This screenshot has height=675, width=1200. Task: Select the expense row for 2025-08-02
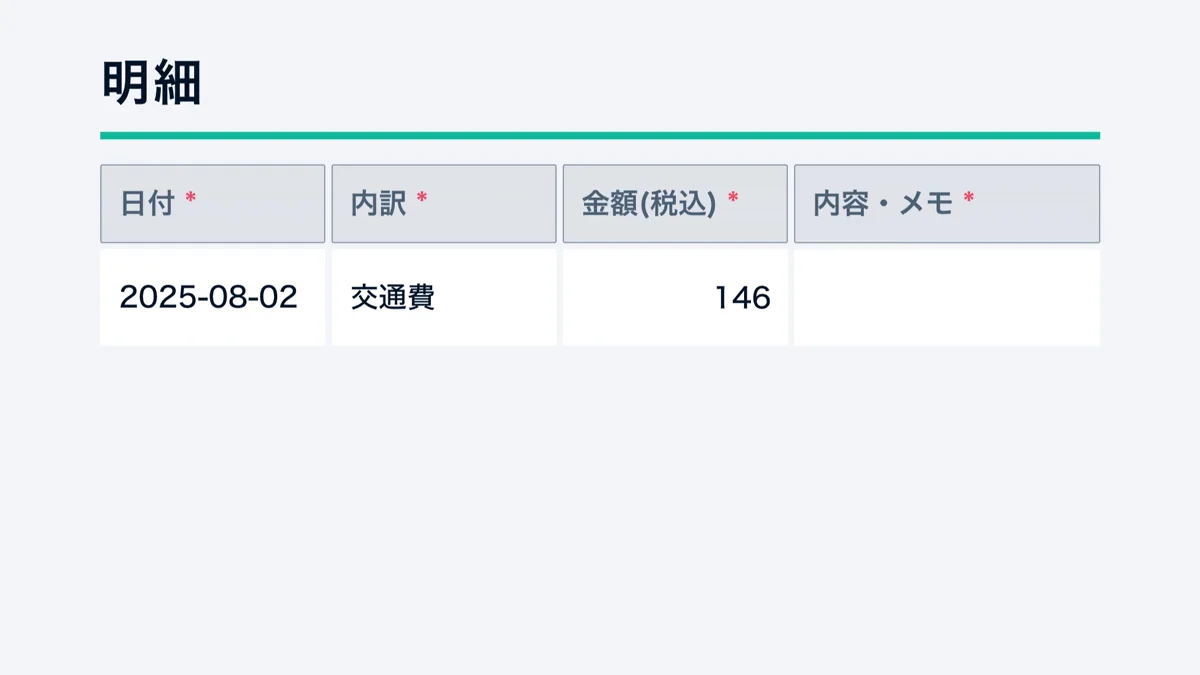[x=600, y=297]
